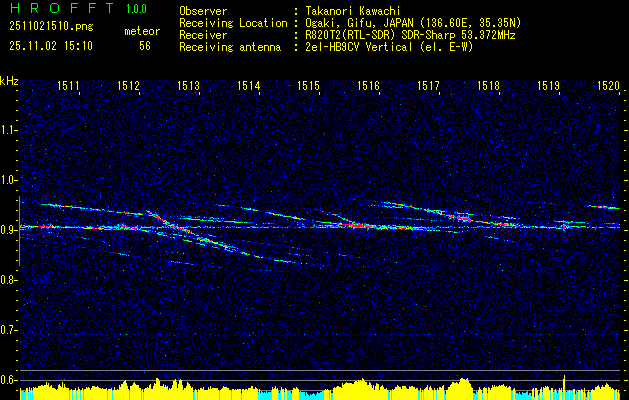Click the 1512 time axis marker
This screenshot has height=400, width=629.
(128, 85)
